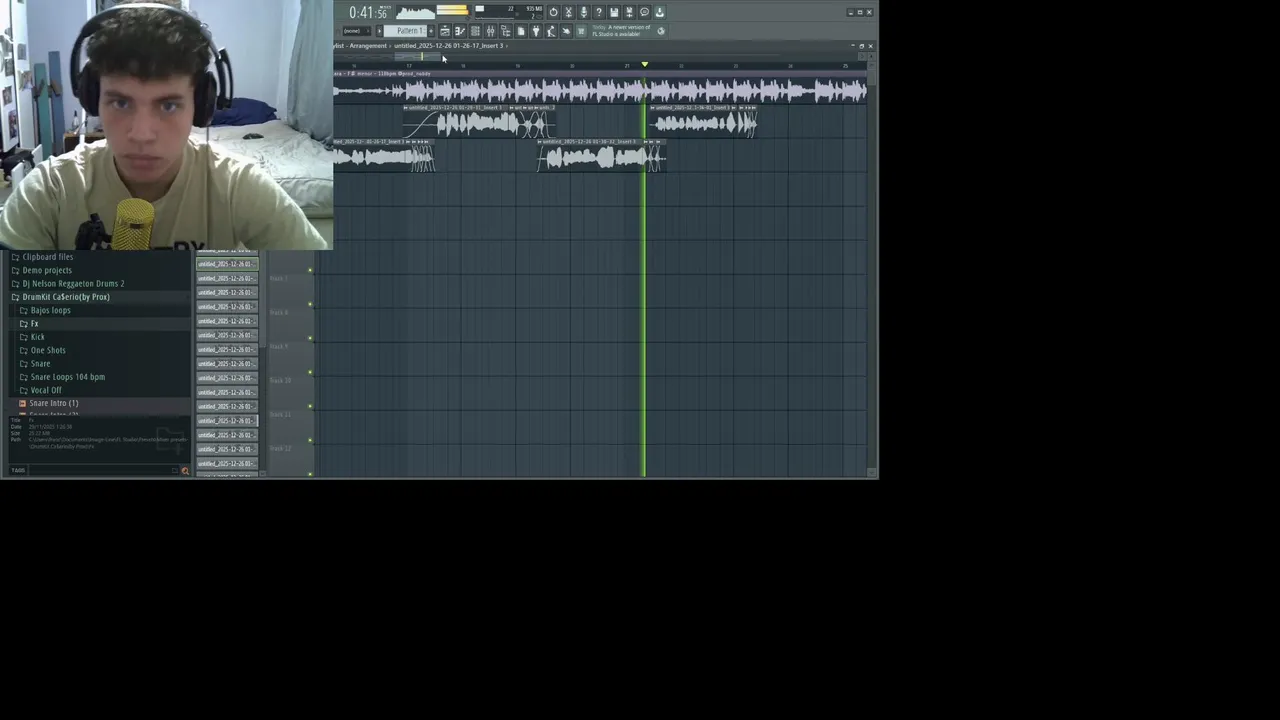Click the TAGS button in browser

click(18, 470)
